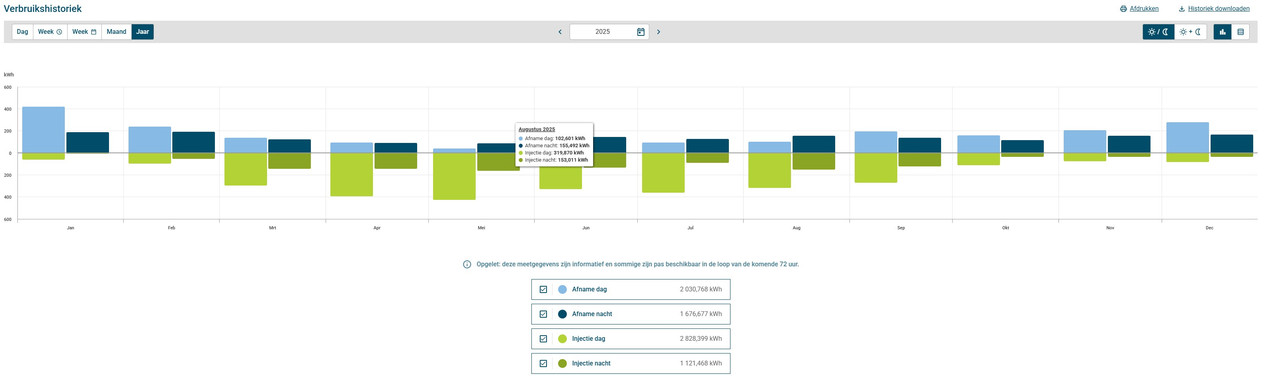Click the Verbruikshistoriek heading
This screenshot has height=381, width=1279.
coord(43,8)
